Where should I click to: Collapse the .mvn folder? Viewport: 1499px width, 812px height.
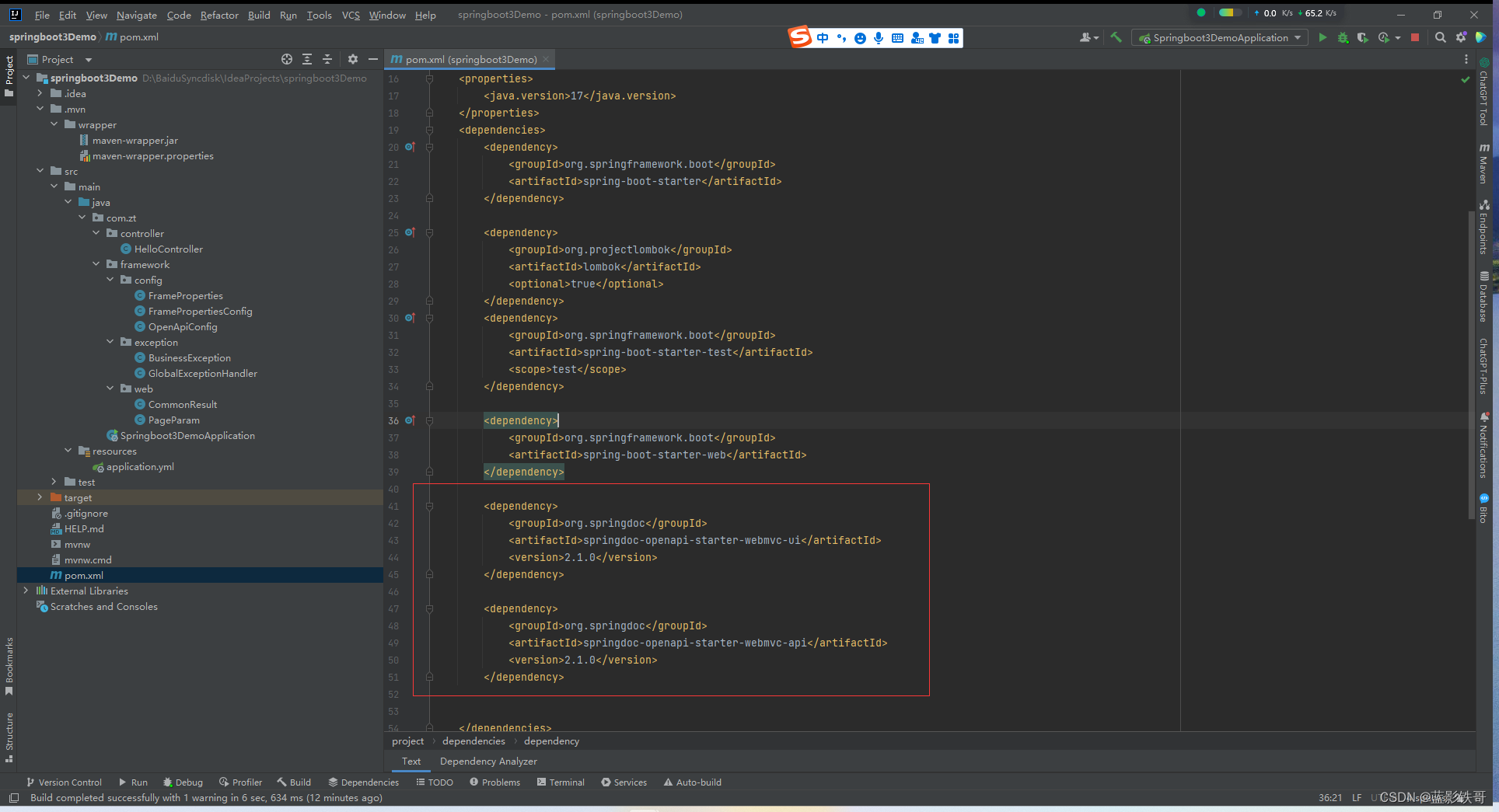pyautogui.click(x=40, y=109)
